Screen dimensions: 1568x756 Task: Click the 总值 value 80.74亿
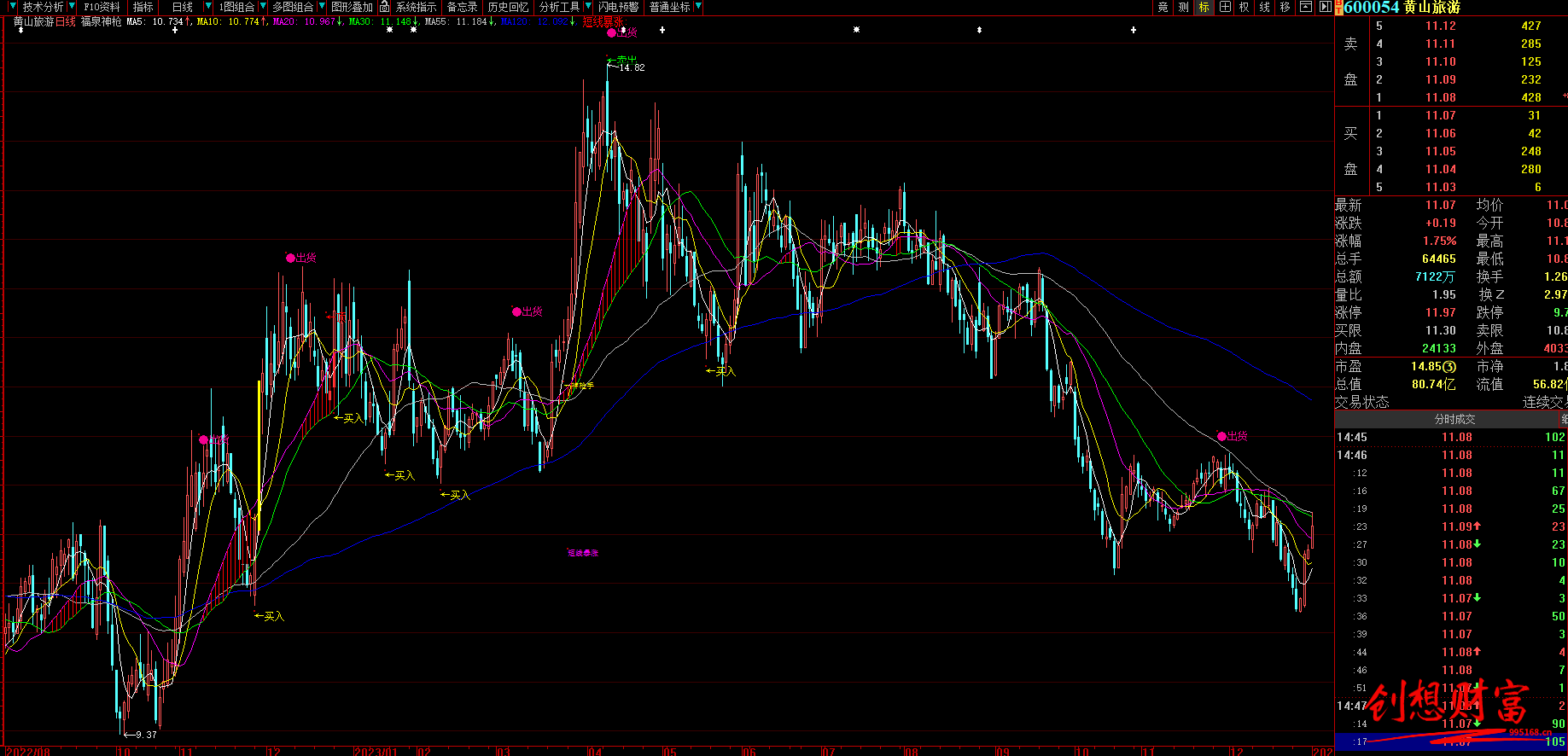[1434, 384]
